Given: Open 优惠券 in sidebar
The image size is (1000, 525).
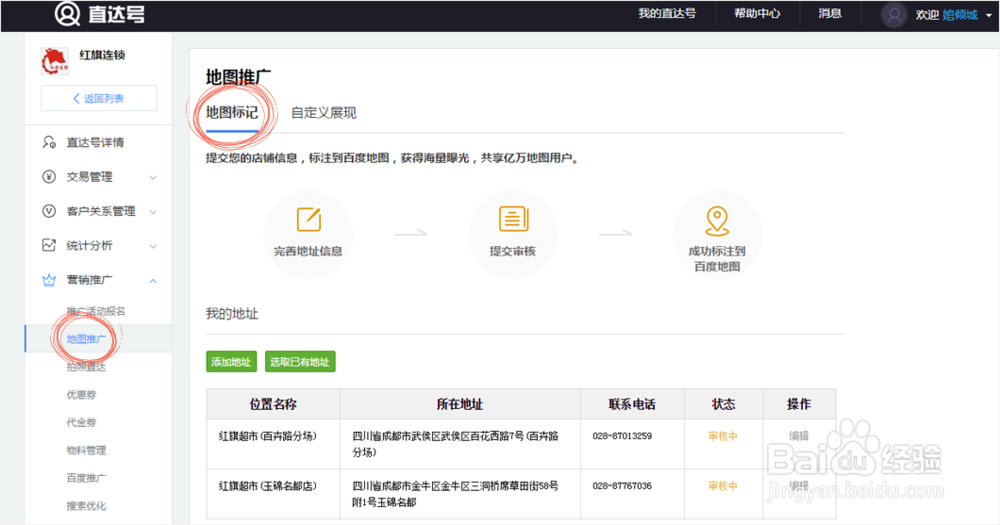Looking at the screenshot, I should point(82,395).
